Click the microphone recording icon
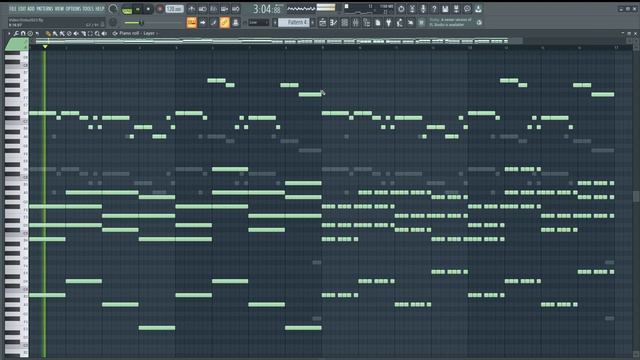 pos(423,9)
